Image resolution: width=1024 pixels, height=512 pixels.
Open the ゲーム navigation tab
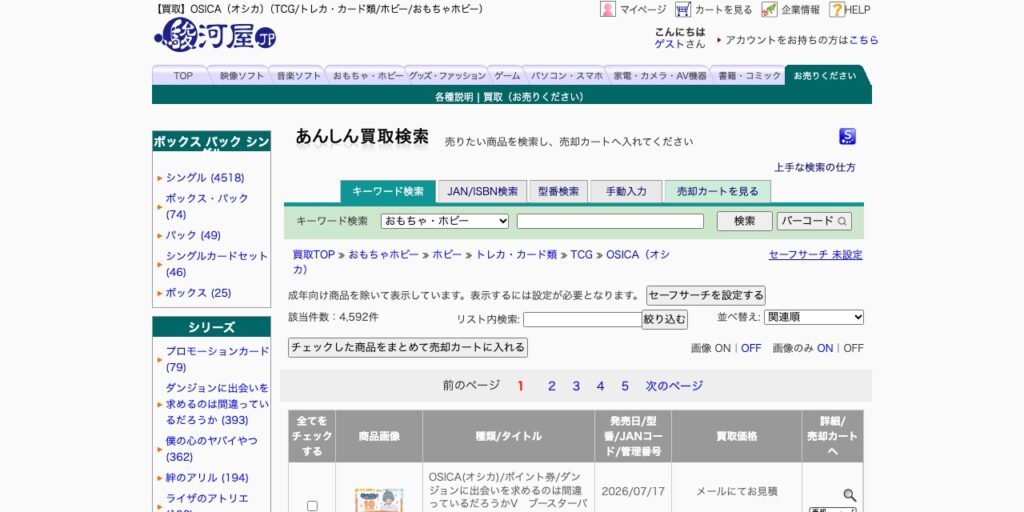(507, 76)
